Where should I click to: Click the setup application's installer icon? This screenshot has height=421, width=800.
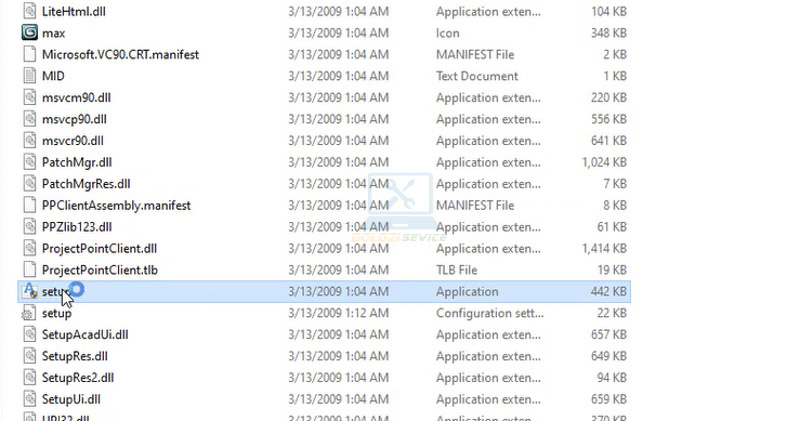pos(29,291)
